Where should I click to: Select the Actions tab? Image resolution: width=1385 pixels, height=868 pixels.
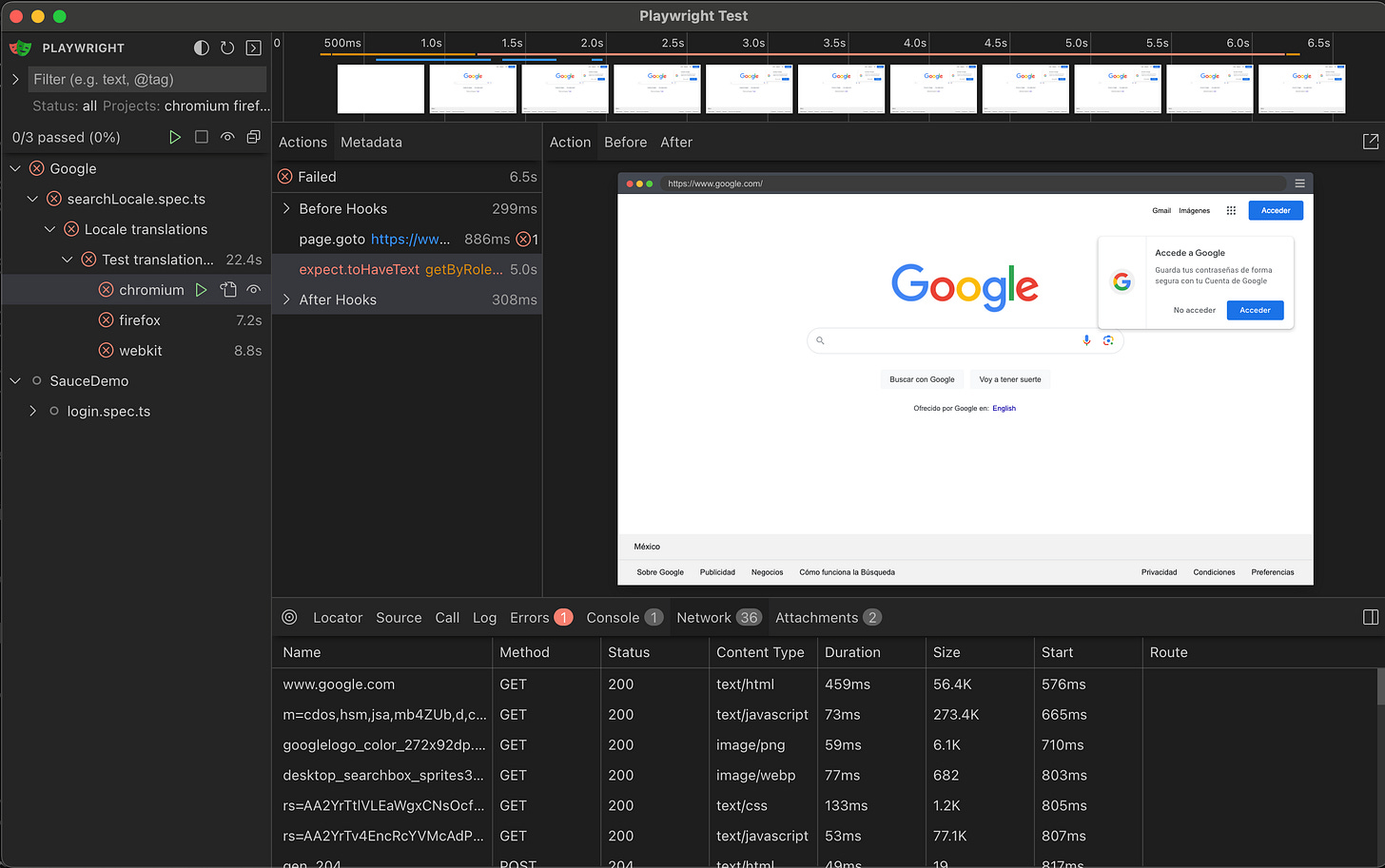pos(302,142)
